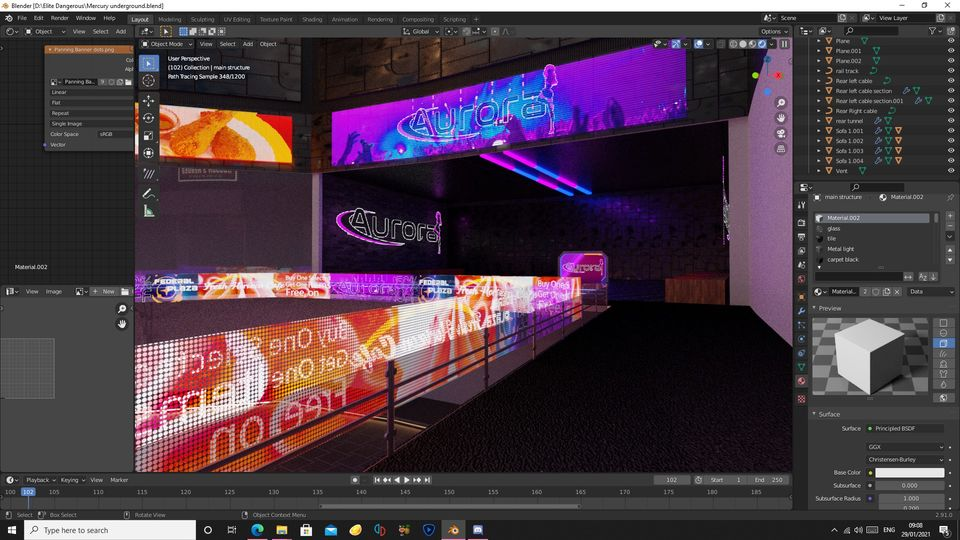This screenshot has height=540, width=960.
Task: Click the viewport zoom magnifier icon
Action: 781,103
